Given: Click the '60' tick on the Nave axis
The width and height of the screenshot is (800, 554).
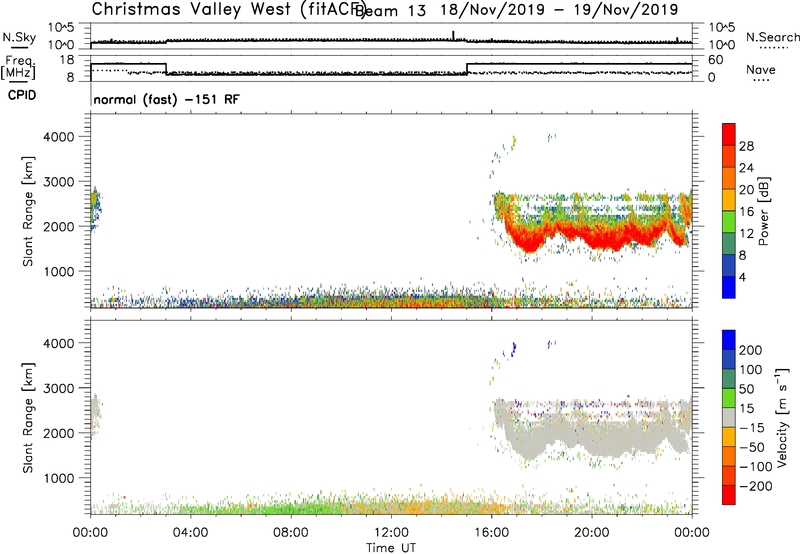Looking at the screenshot, I should pos(715,60).
